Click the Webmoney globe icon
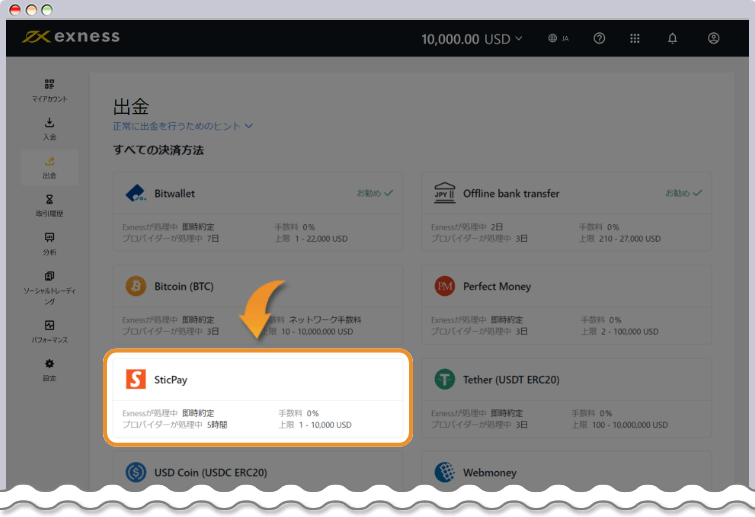 [444, 472]
